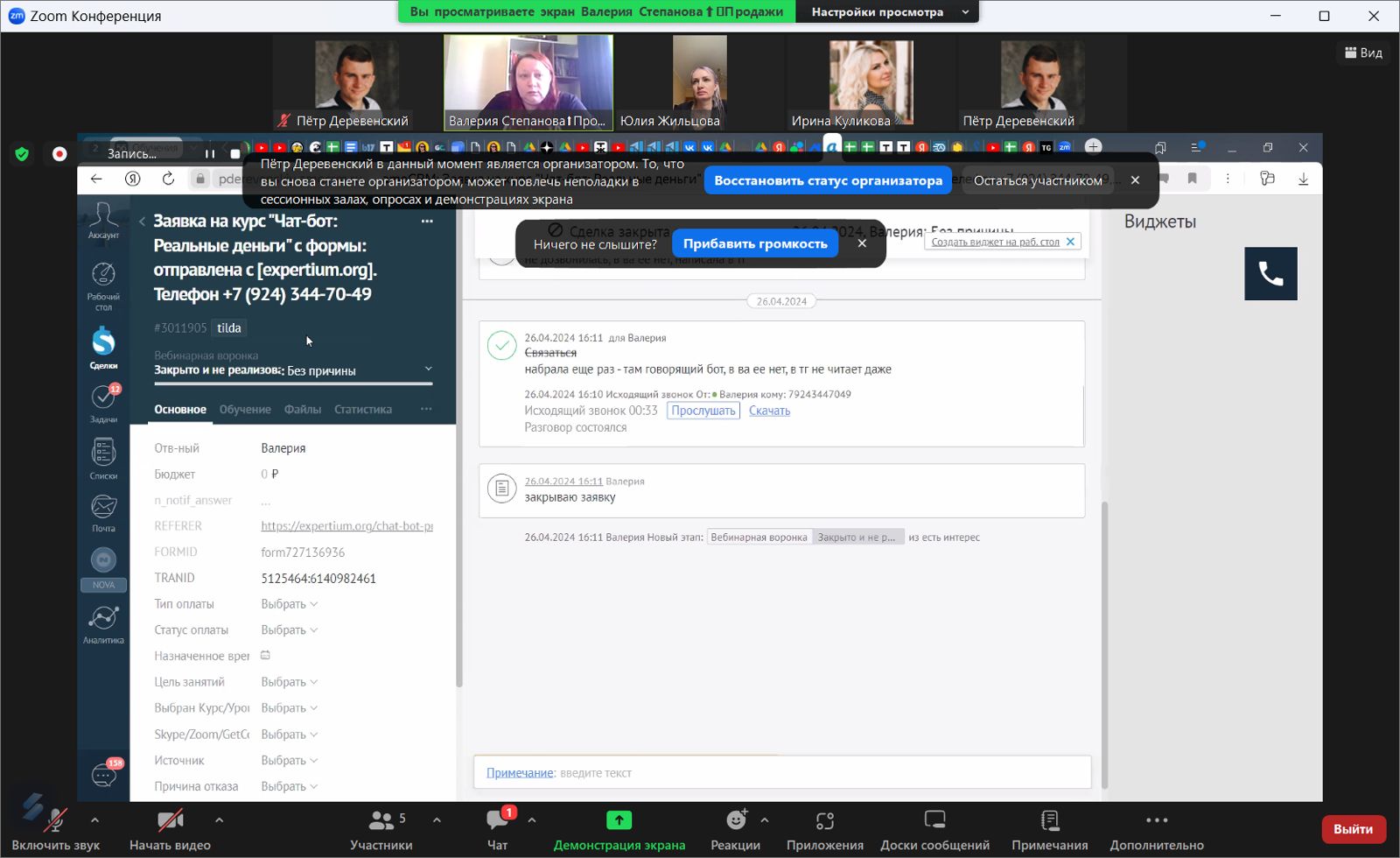
Task: Open Списки lists section
Action: tap(103, 458)
